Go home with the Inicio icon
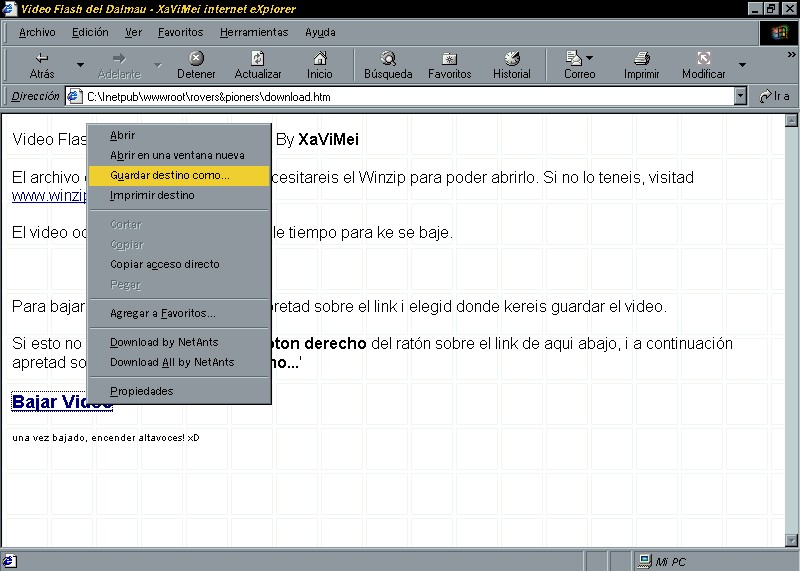The image size is (800, 571). pos(320,58)
